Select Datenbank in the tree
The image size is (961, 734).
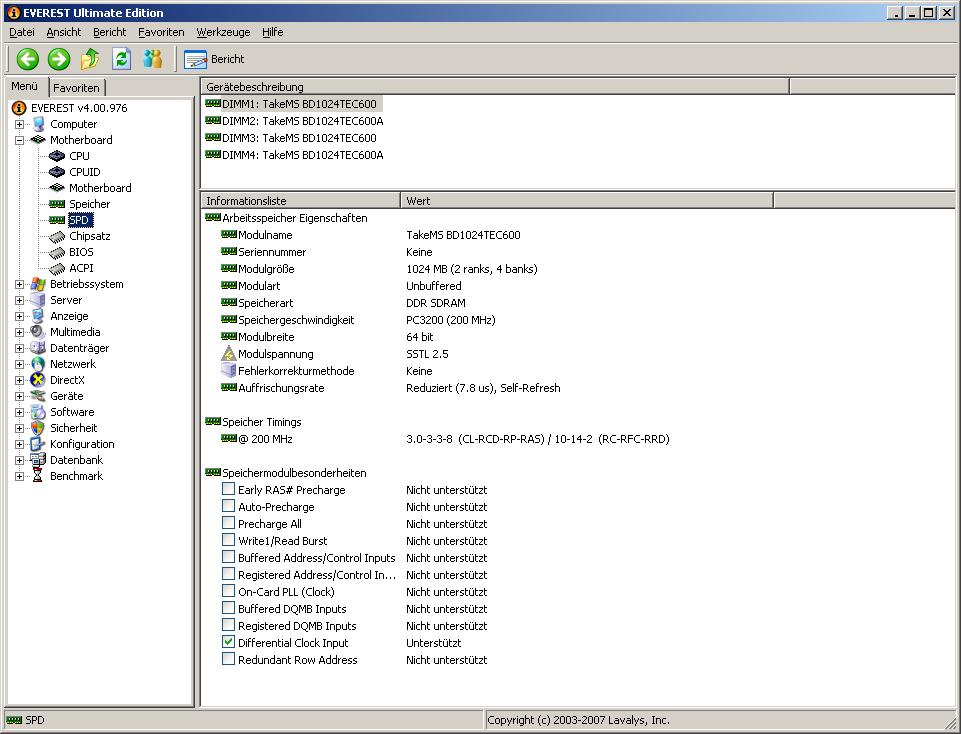(76, 460)
